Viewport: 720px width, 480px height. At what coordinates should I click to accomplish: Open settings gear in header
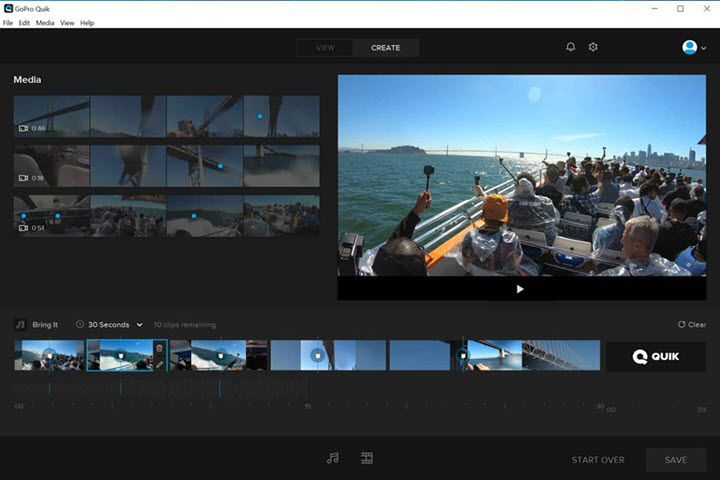coord(593,47)
